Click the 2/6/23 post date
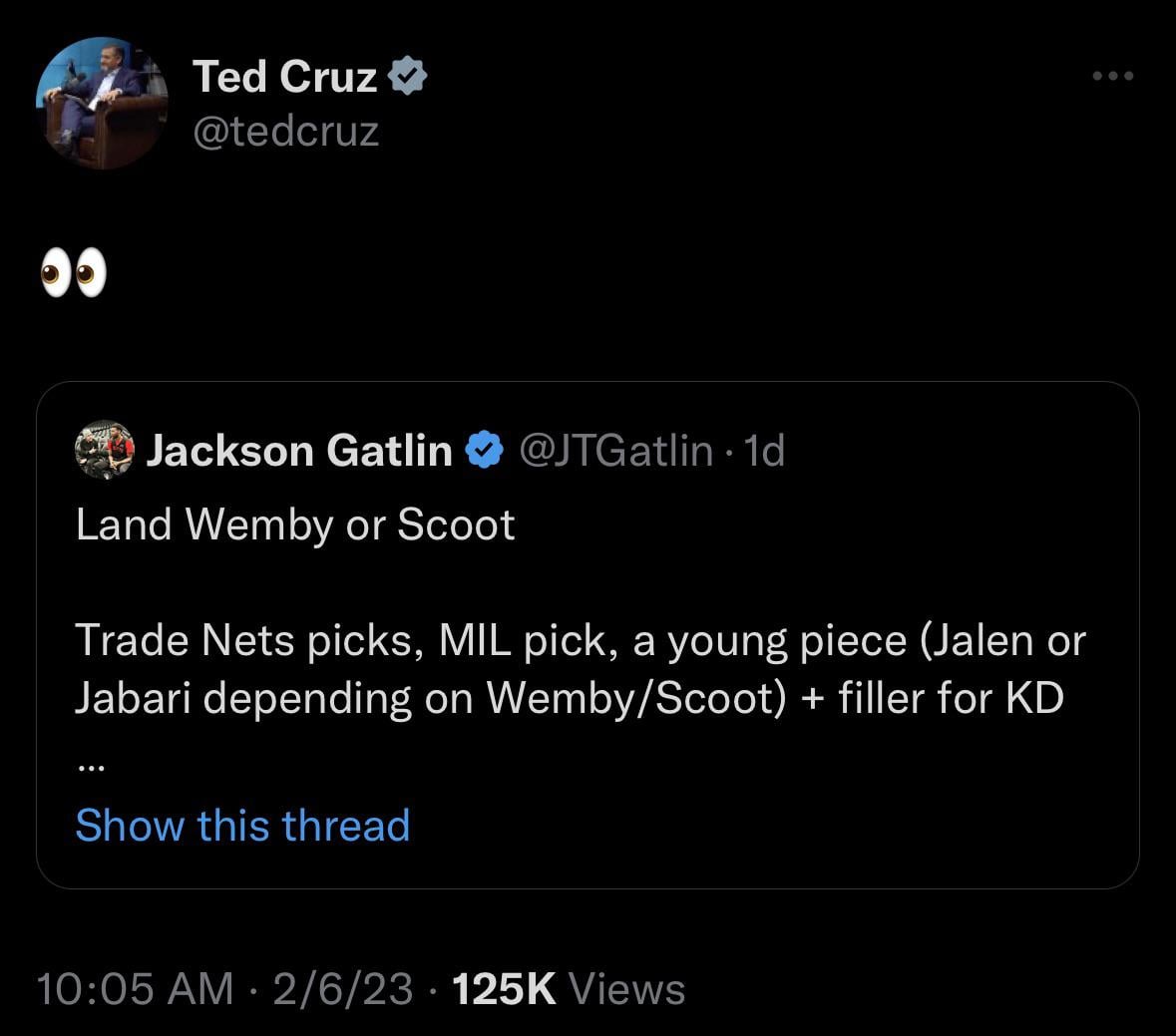The image size is (1176, 1036). click(342, 989)
